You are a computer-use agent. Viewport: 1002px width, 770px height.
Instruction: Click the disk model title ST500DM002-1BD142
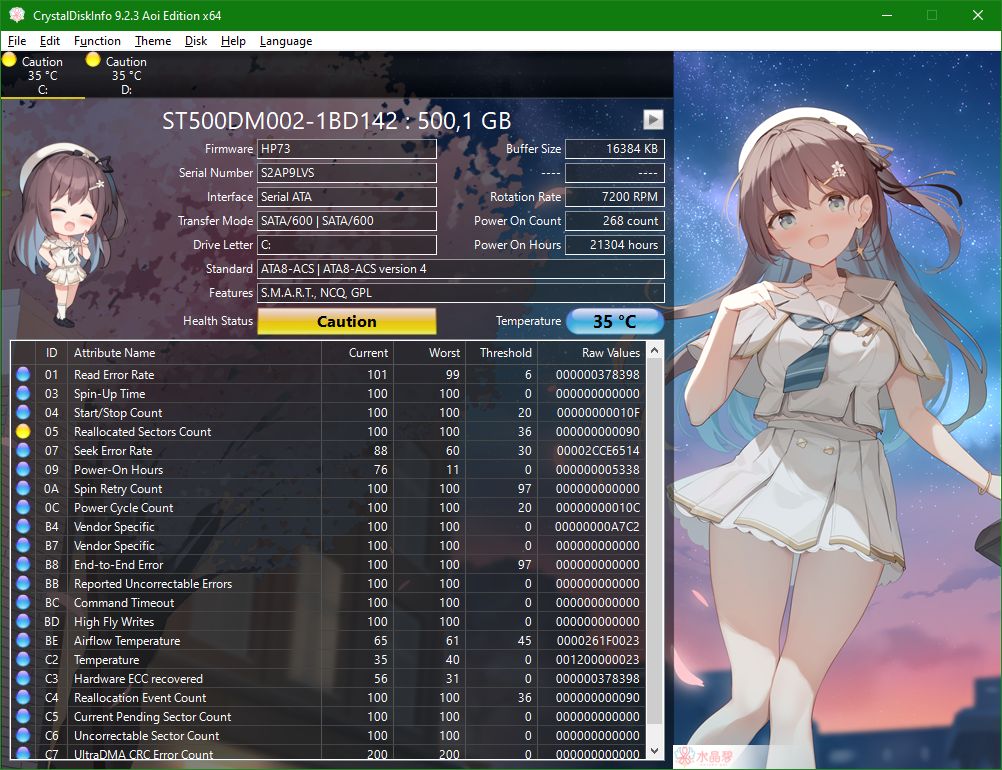tap(279, 121)
